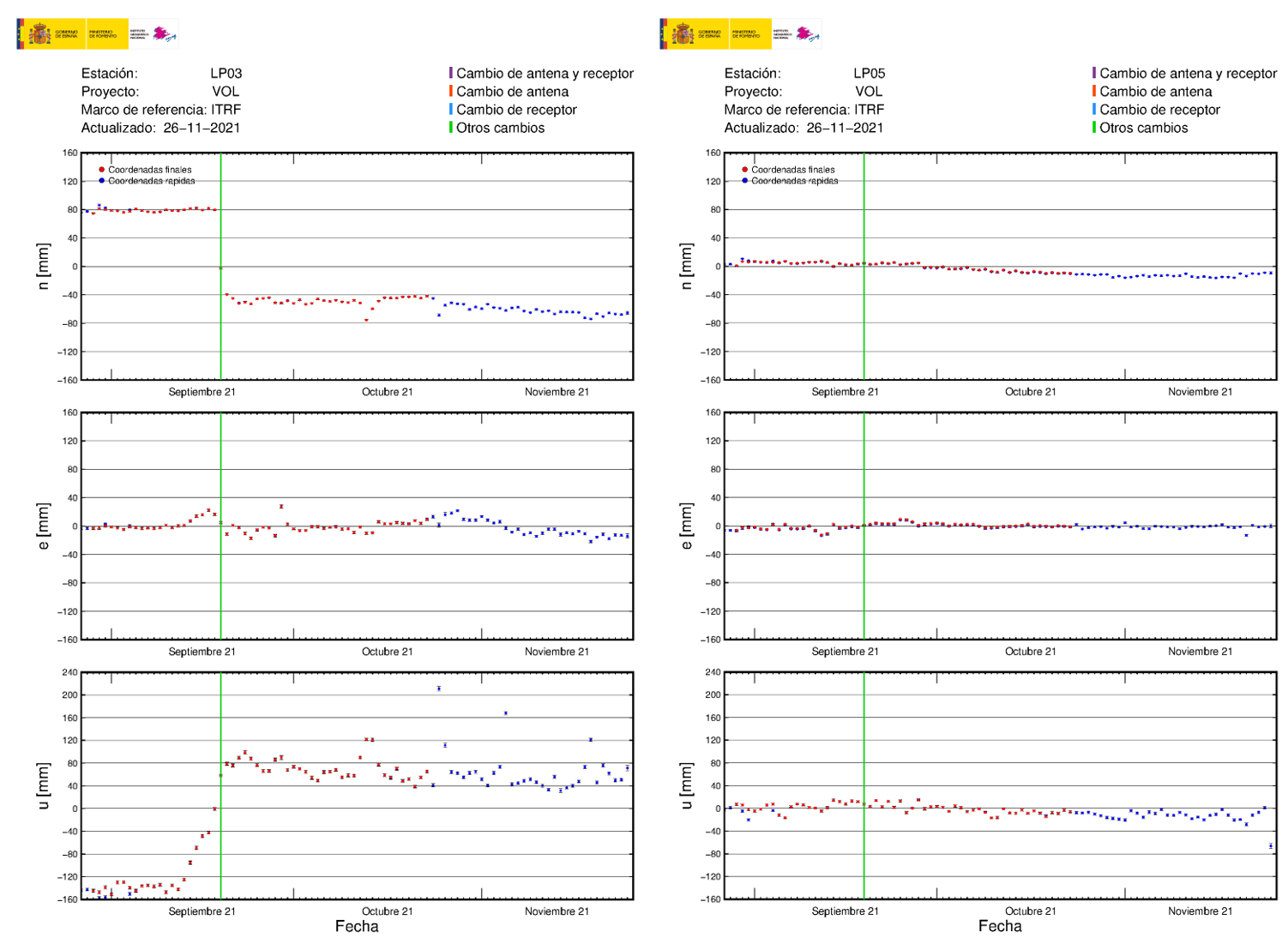The height and width of the screenshot is (944, 1288).
Task: Click the 'Fecha' axis label under the LP05 charts
Action: coord(1000,926)
